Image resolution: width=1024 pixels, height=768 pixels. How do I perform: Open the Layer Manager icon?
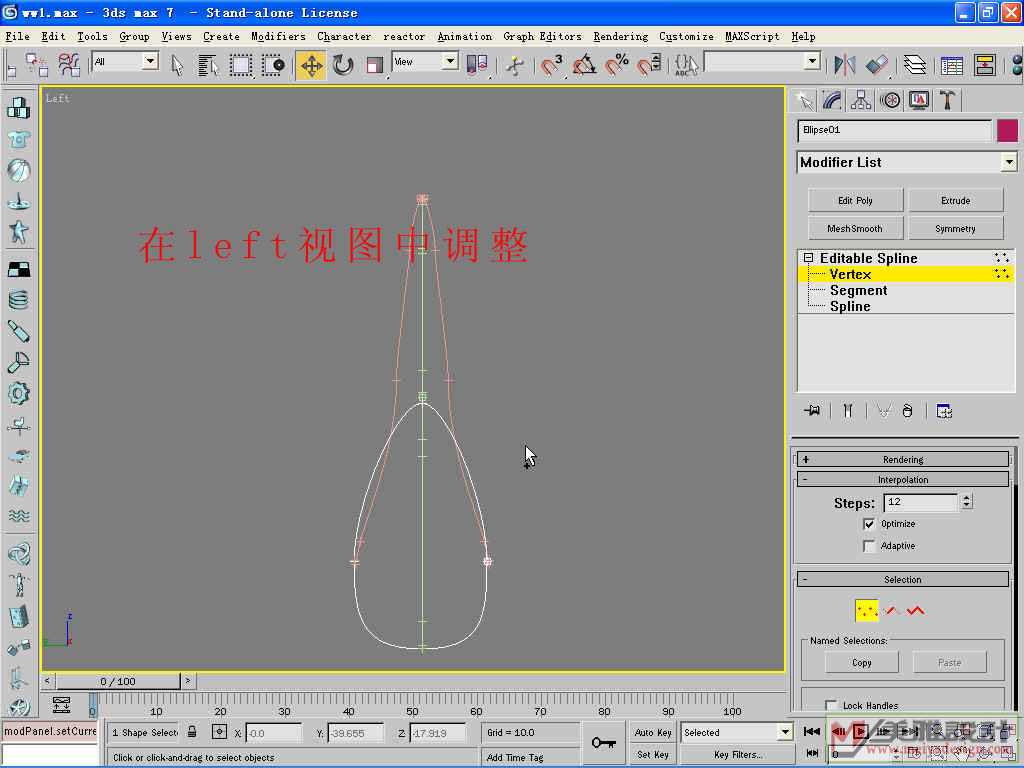(x=915, y=65)
